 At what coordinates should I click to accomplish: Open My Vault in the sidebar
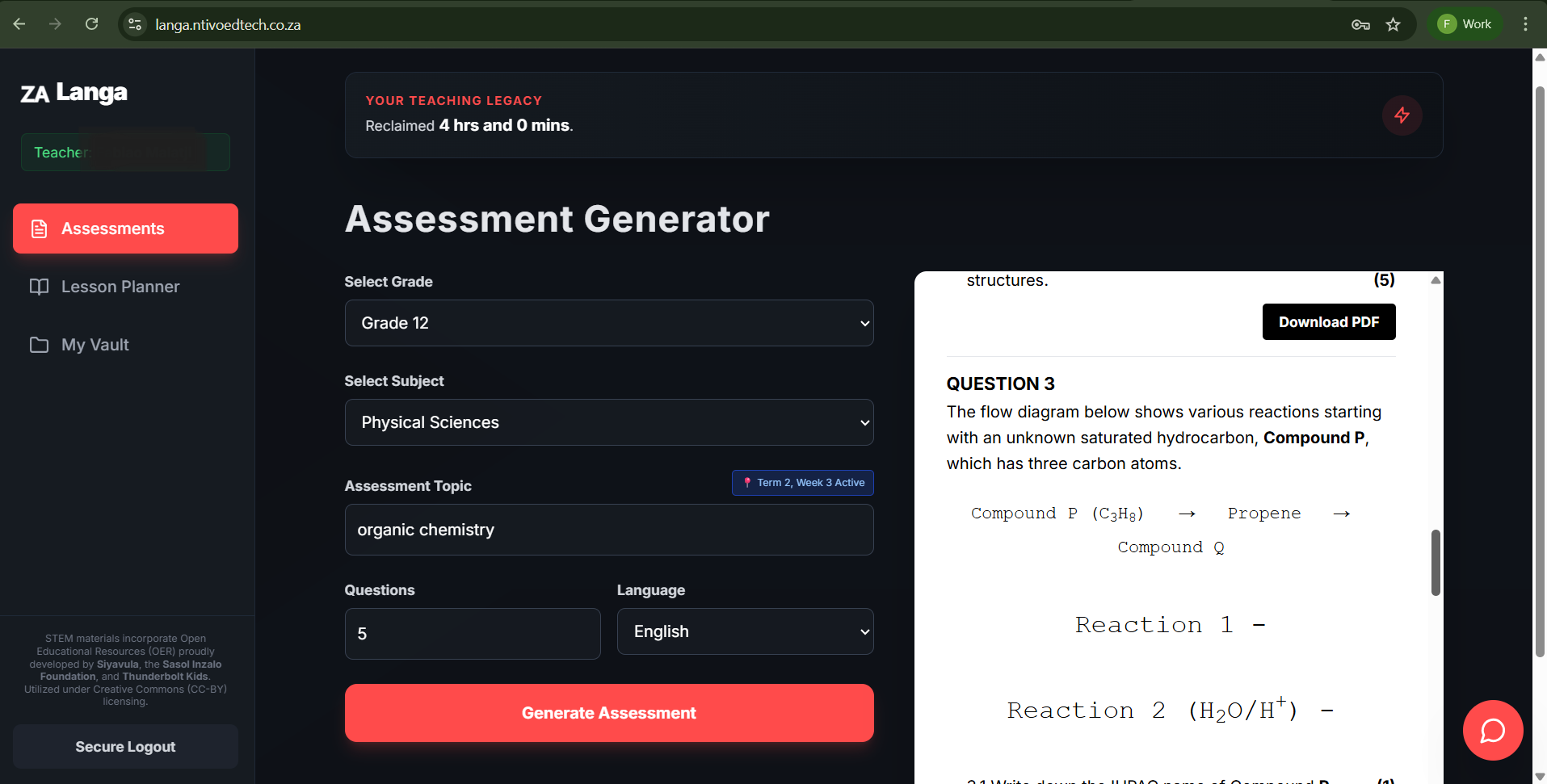pos(125,345)
